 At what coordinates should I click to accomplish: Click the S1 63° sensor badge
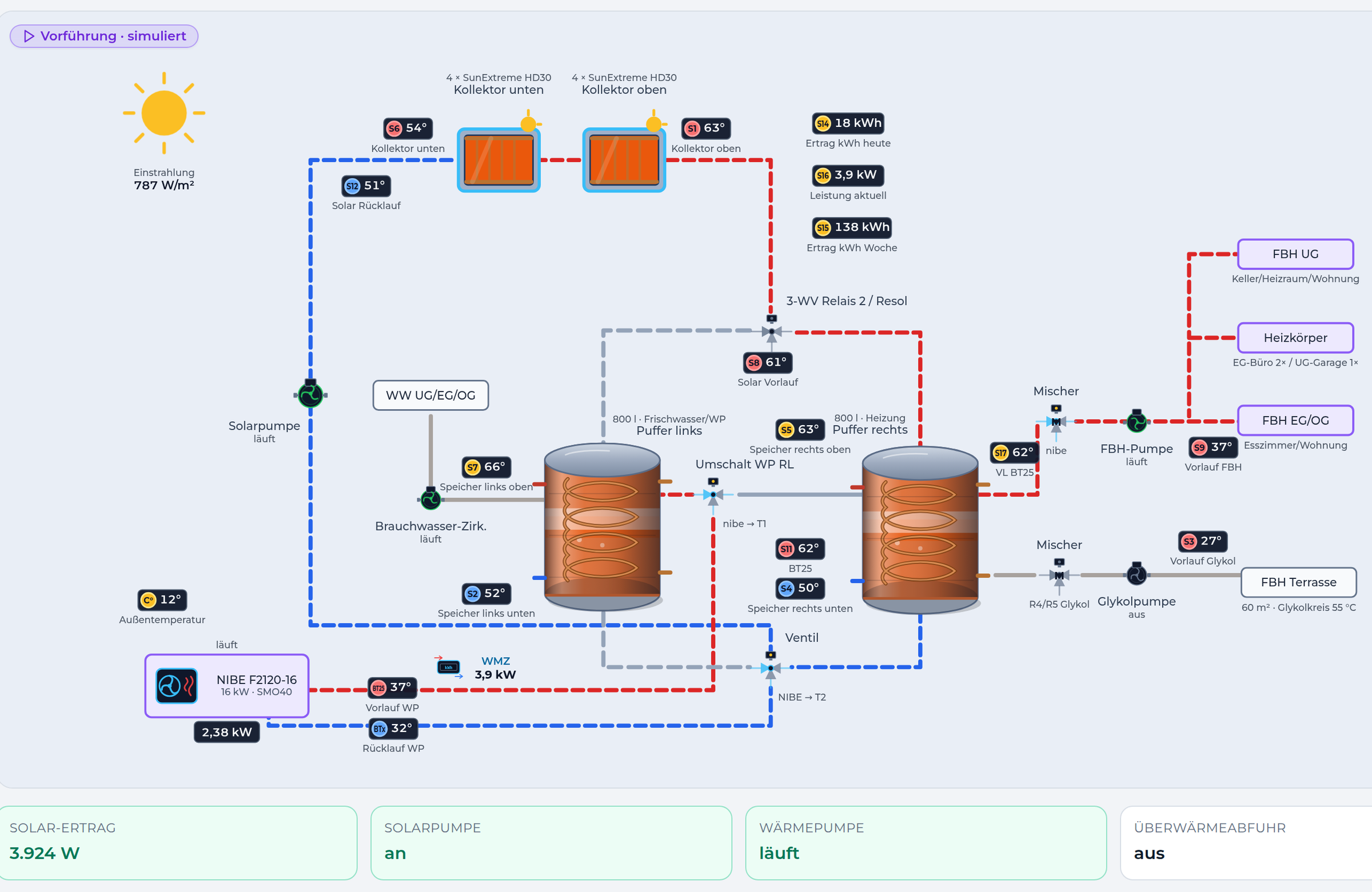click(706, 128)
